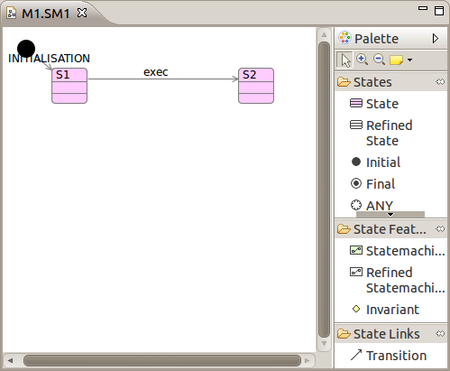Pick the Initial state tool
Screen dimensions: 450x371
point(376,162)
